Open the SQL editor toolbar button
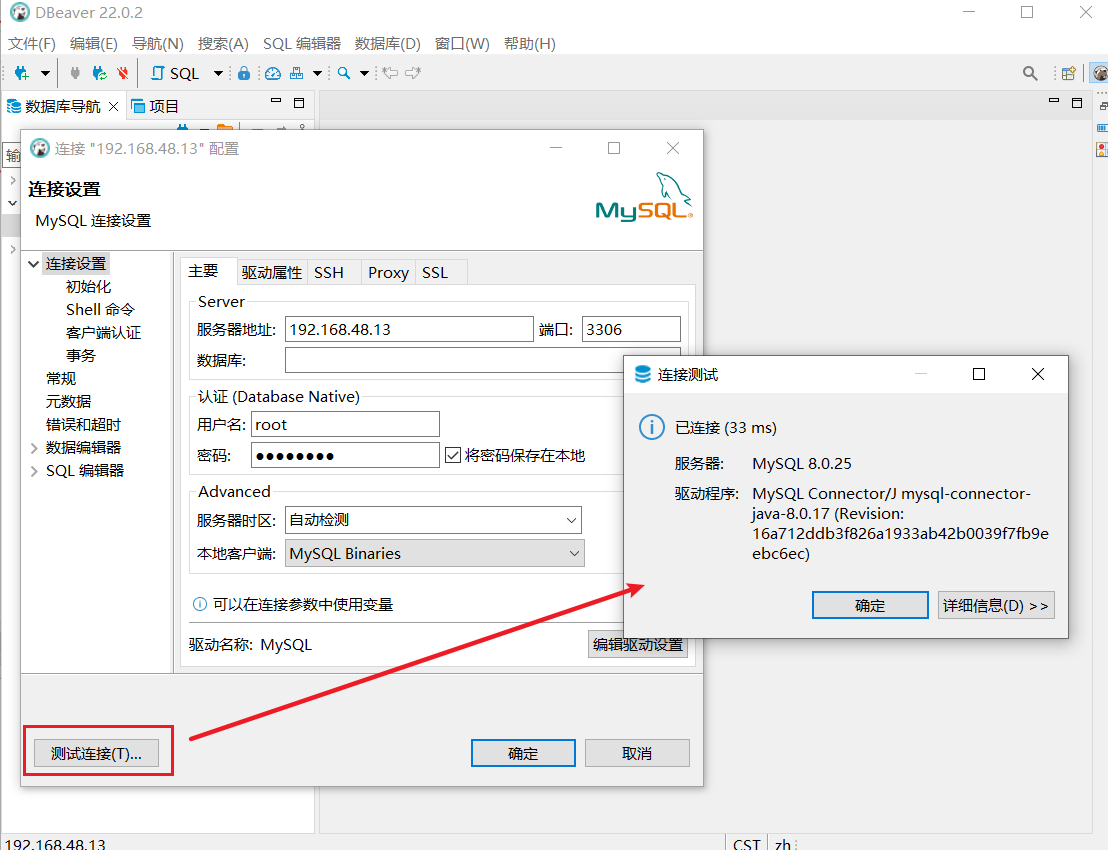1108x850 pixels. 175,73
